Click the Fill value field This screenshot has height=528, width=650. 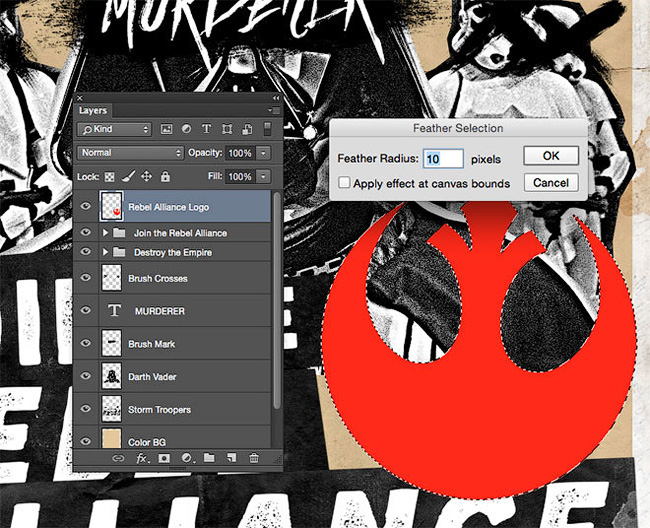(x=240, y=177)
